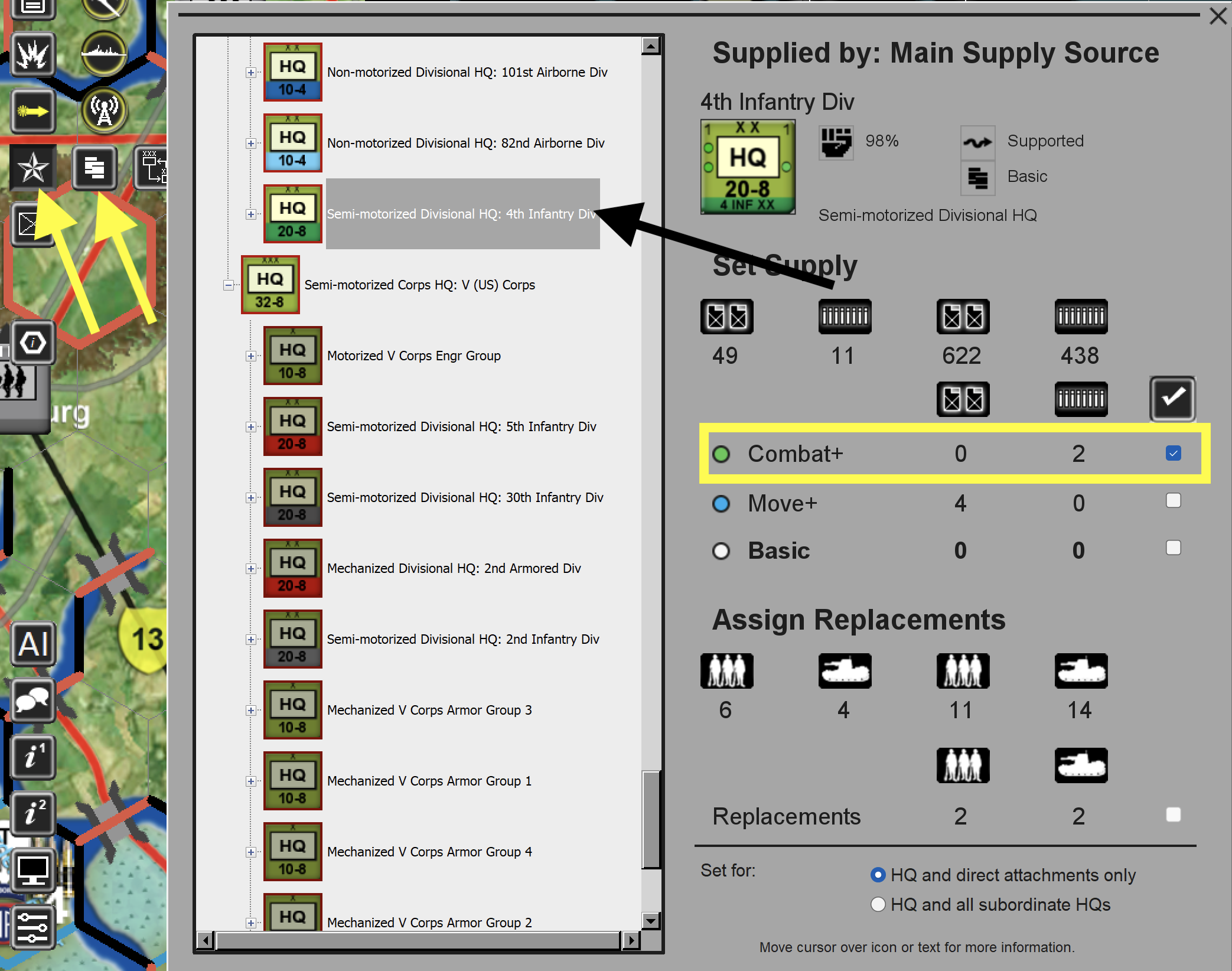This screenshot has height=971, width=1232.
Task: Select Semi-motorized Corps HQ: V (US) Corps
Action: click(x=419, y=285)
